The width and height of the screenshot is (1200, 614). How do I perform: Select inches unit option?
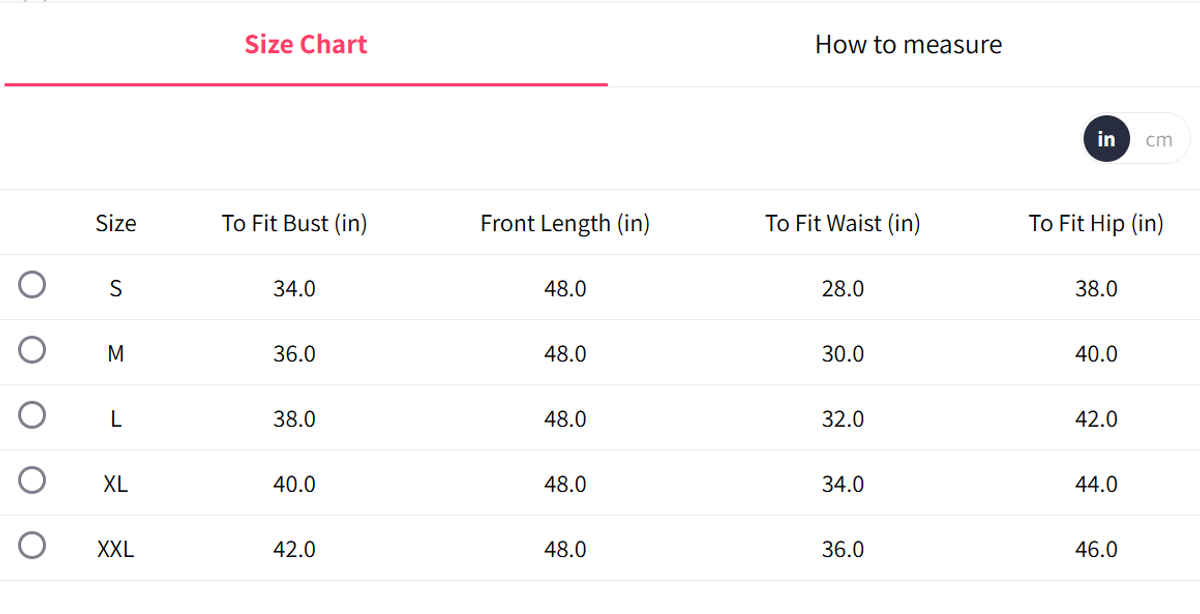[1106, 139]
